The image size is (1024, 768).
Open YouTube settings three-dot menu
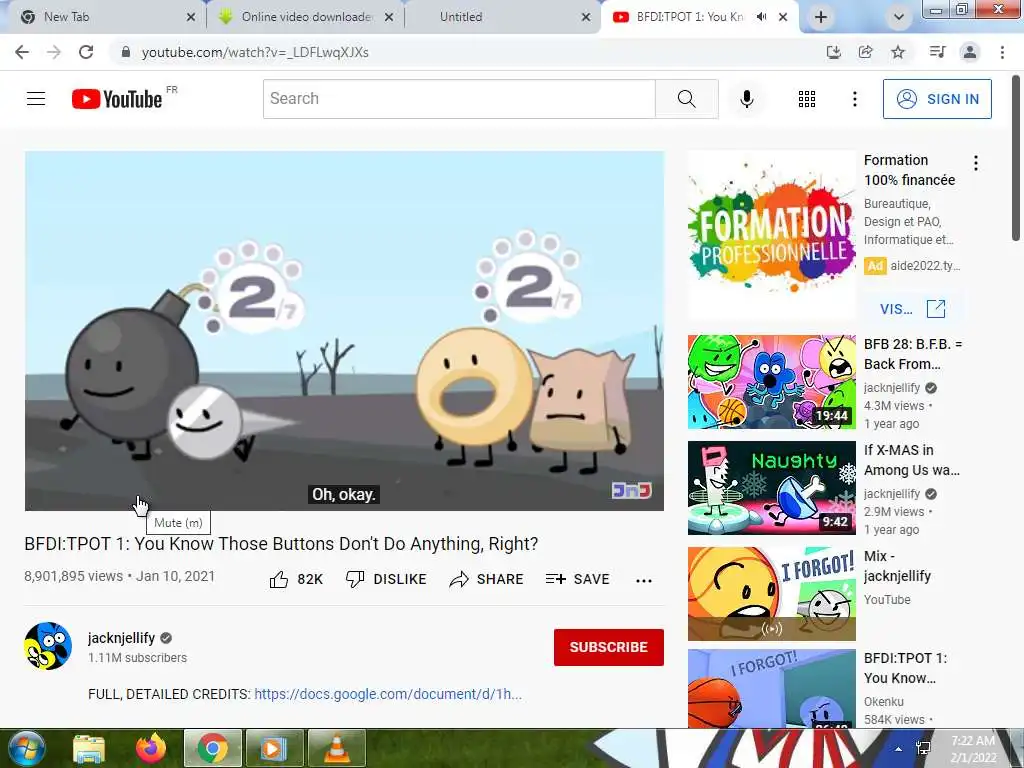pos(854,99)
